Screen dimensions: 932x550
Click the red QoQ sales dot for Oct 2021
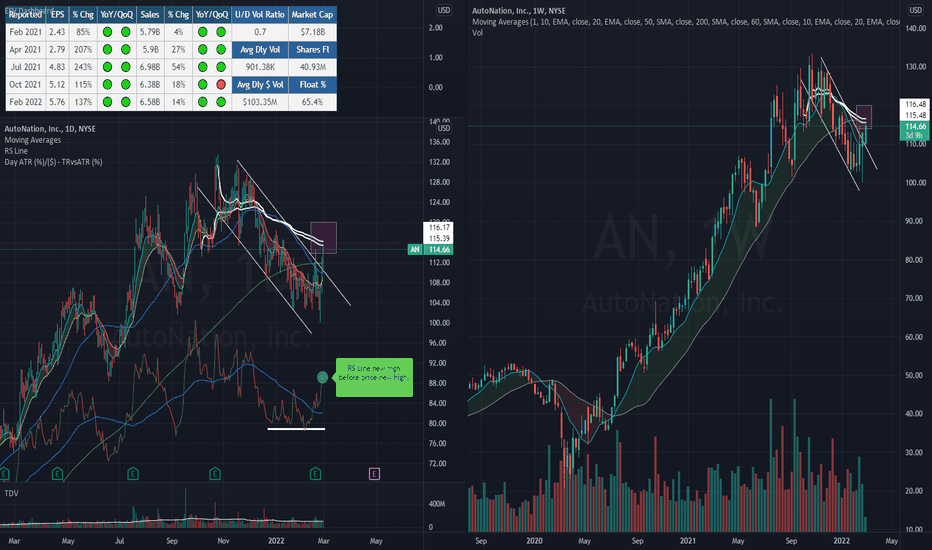click(221, 84)
